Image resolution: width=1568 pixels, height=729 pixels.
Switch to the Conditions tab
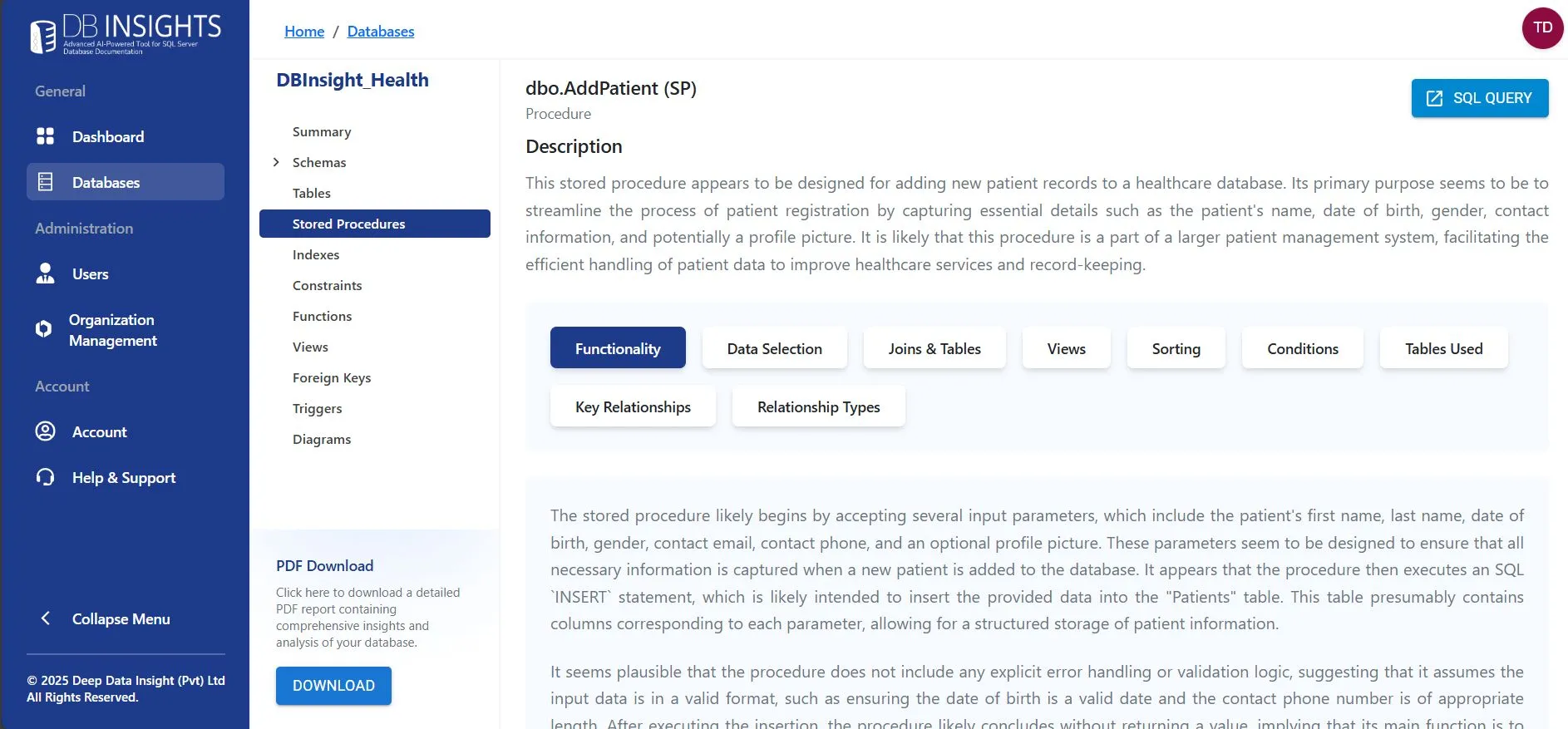[1303, 347]
